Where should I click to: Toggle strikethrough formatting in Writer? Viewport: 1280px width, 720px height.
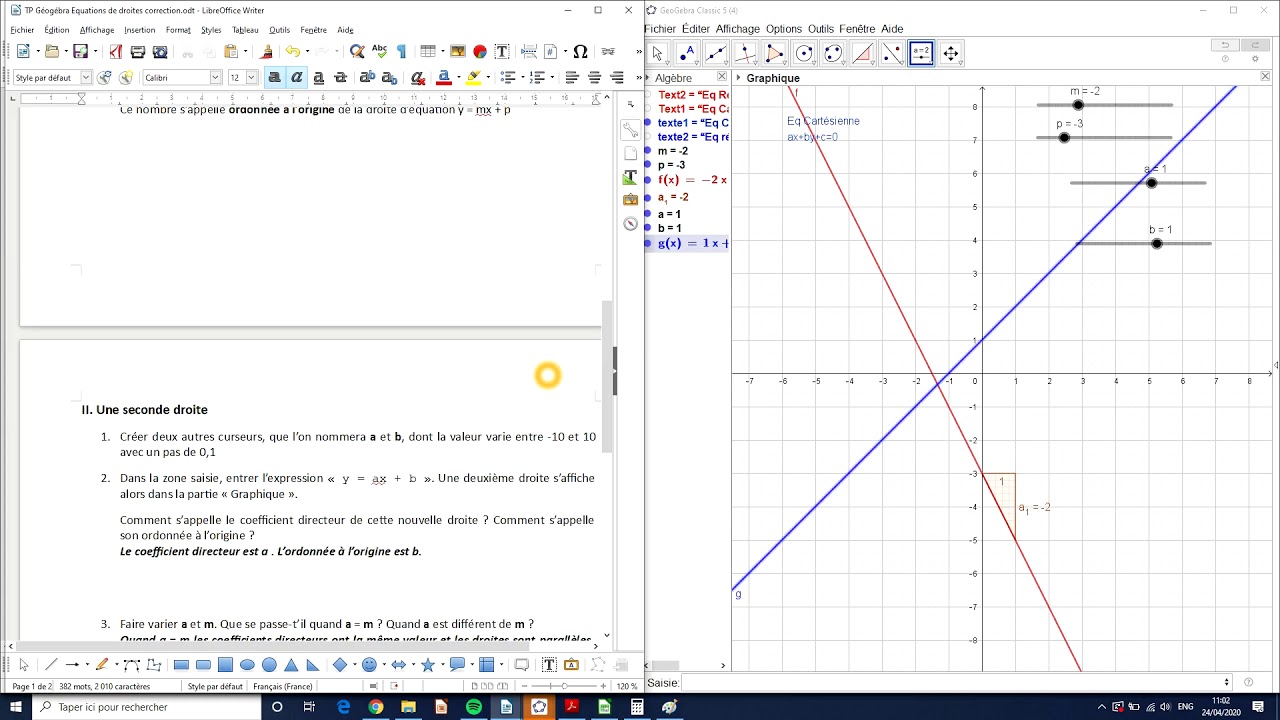pos(340,77)
